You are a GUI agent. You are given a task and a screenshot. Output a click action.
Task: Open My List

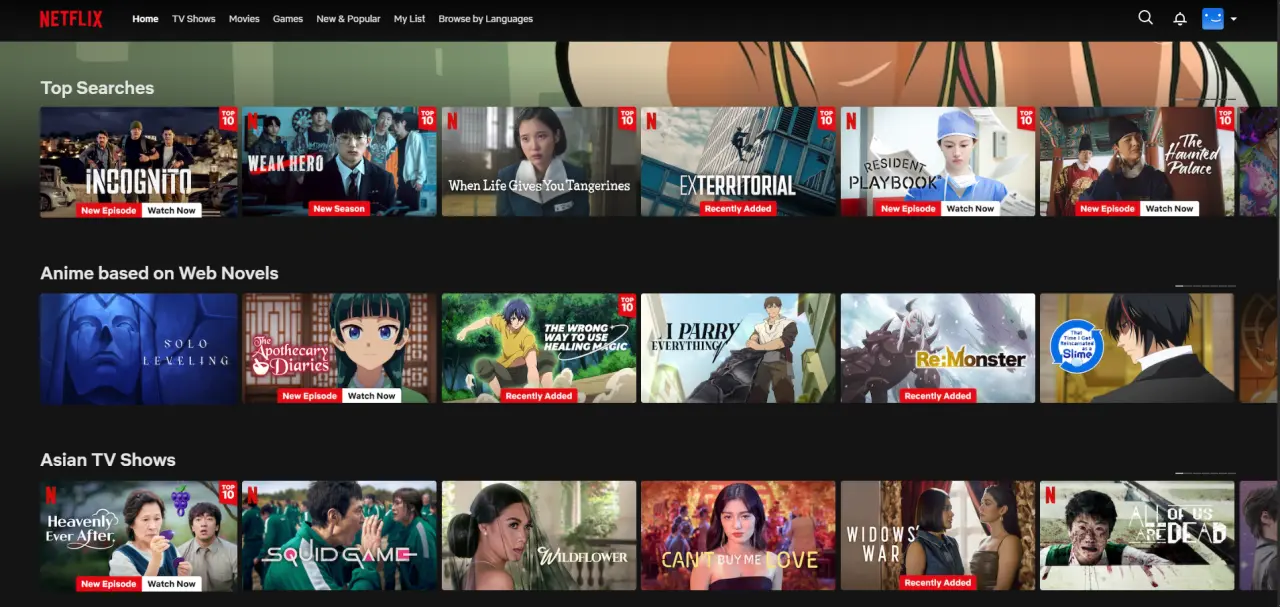[x=409, y=19]
